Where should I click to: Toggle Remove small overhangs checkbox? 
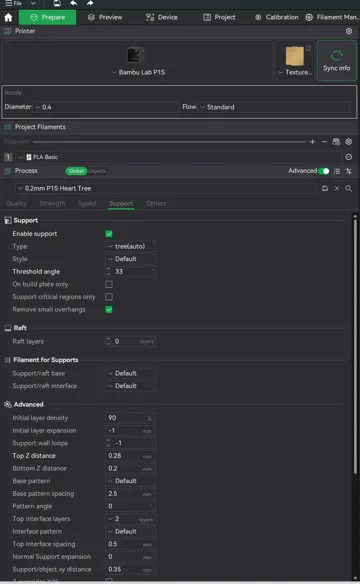point(109,310)
